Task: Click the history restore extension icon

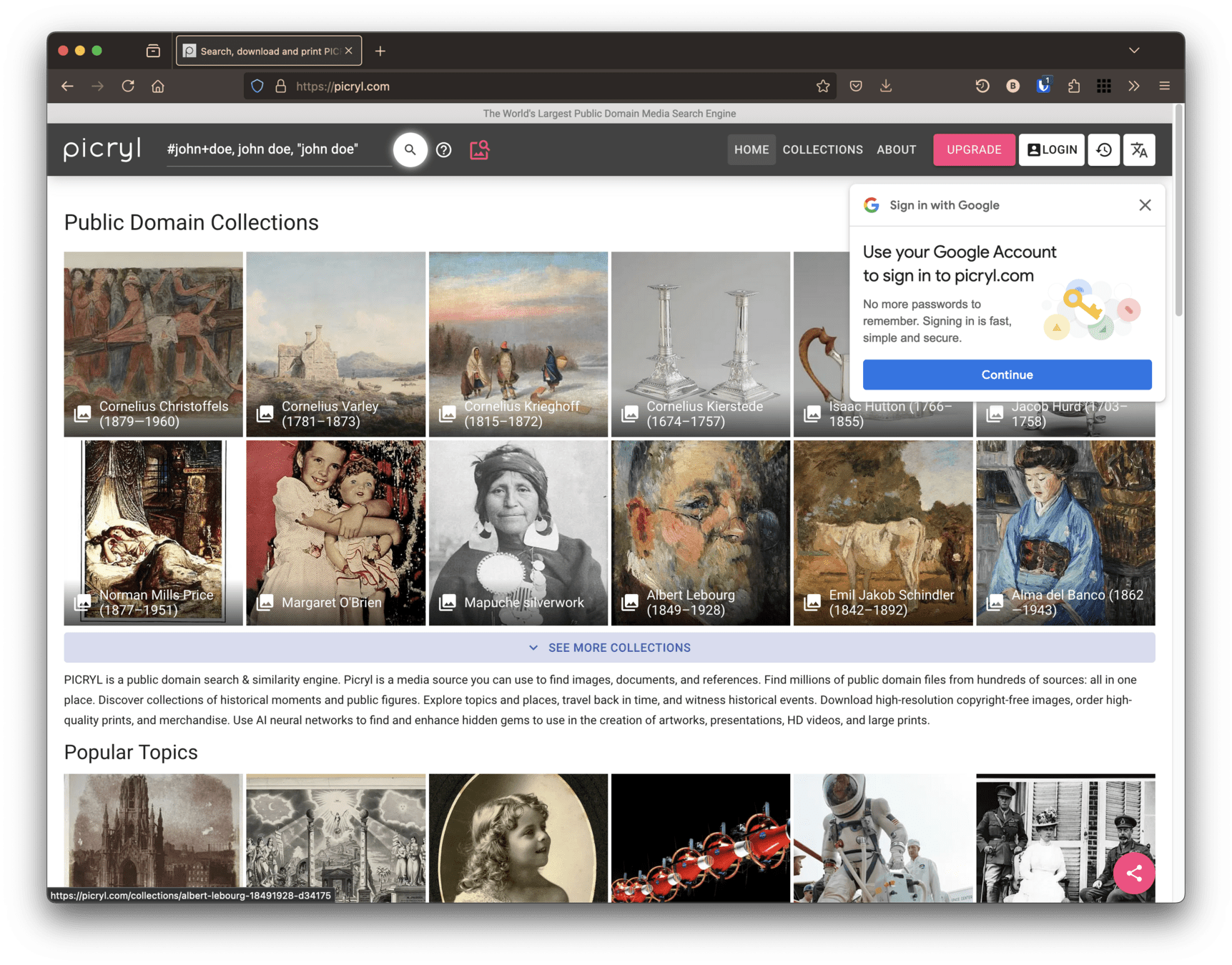Action: (x=982, y=86)
